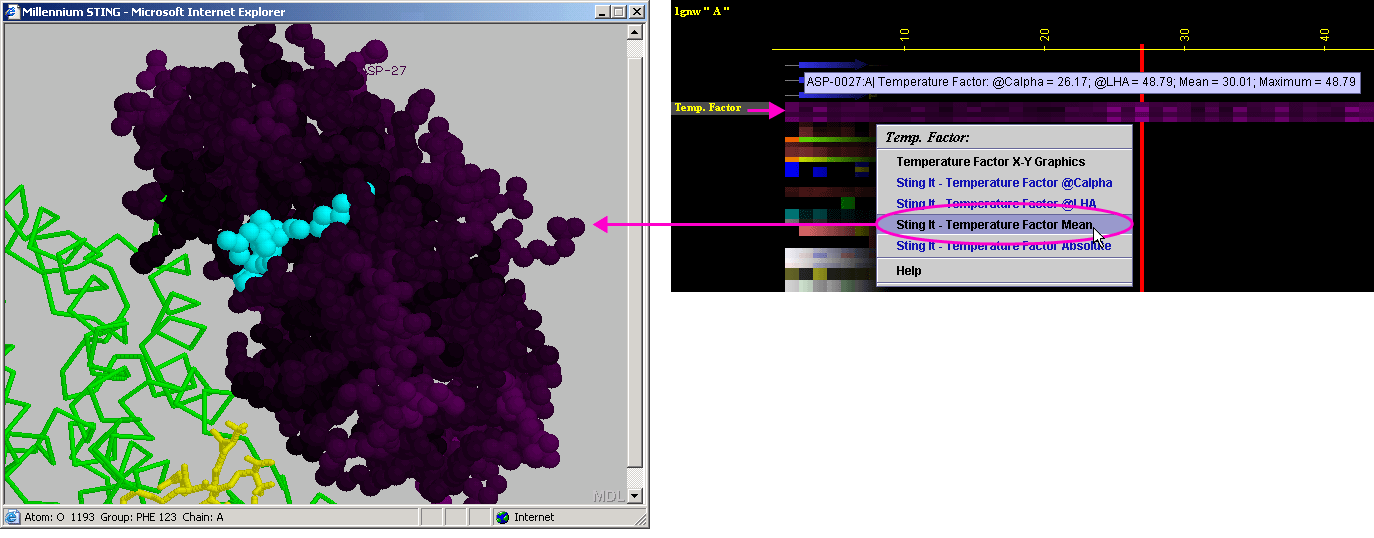Choose Sting It - Temperature Factor @Calpha
Screen dimensions: 1374x538
[1004, 183]
